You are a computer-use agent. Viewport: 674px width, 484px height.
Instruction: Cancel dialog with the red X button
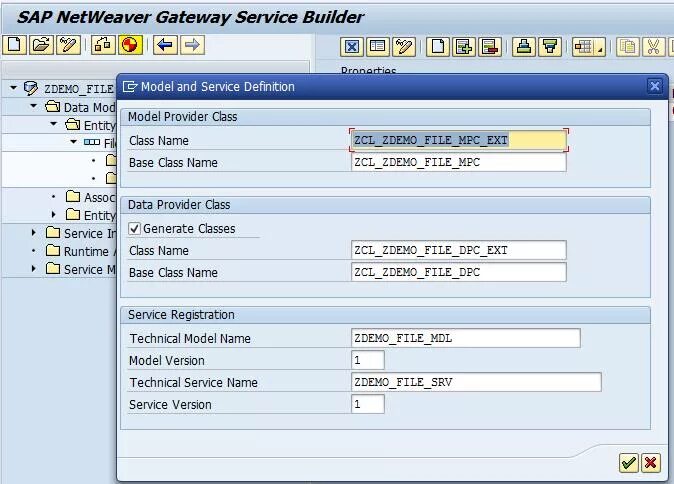(651, 463)
